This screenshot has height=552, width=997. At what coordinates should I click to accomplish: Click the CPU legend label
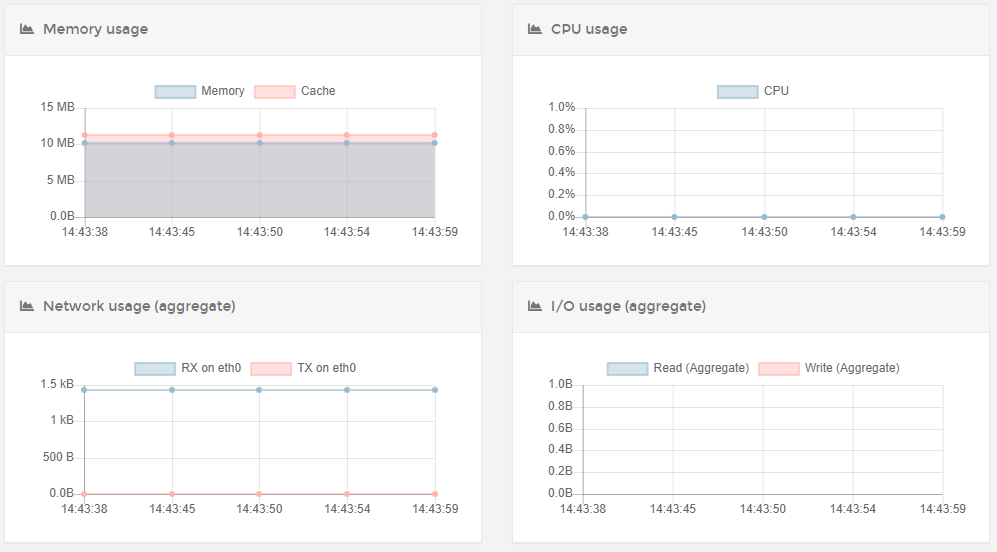point(776,91)
